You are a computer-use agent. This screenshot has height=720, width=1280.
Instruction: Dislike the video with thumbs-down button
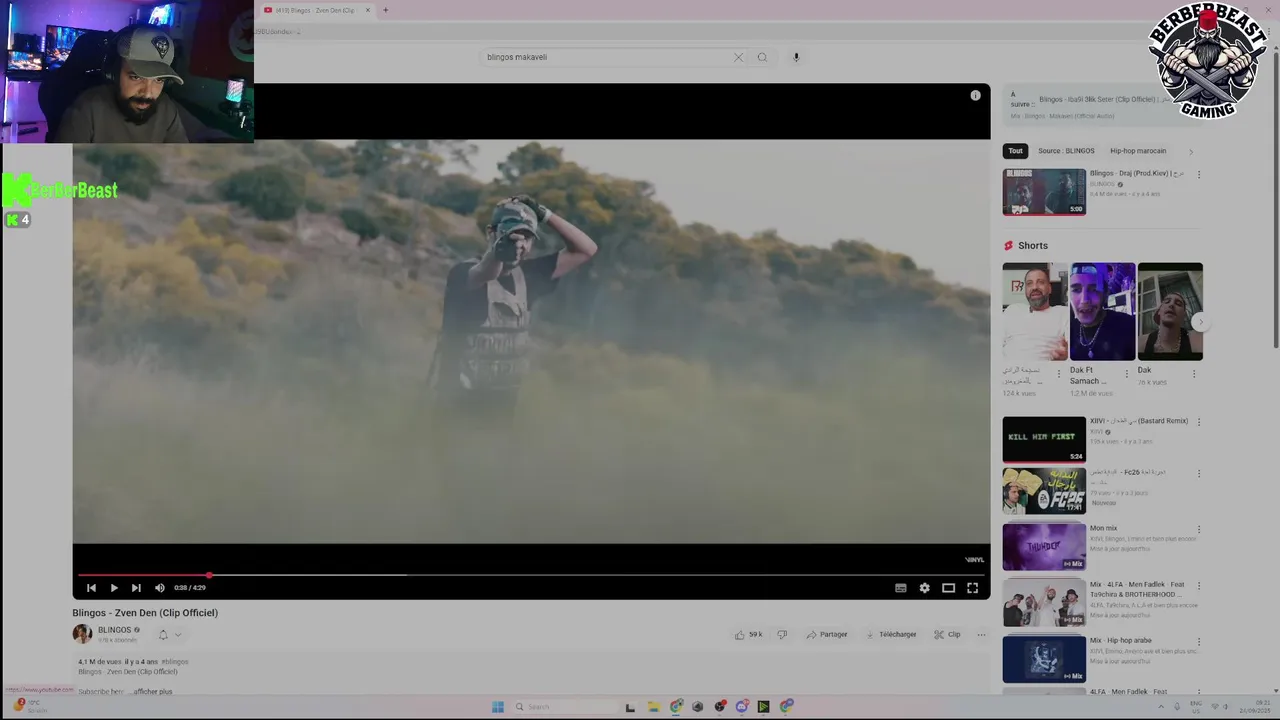pyautogui.click(x=782, y=634)
